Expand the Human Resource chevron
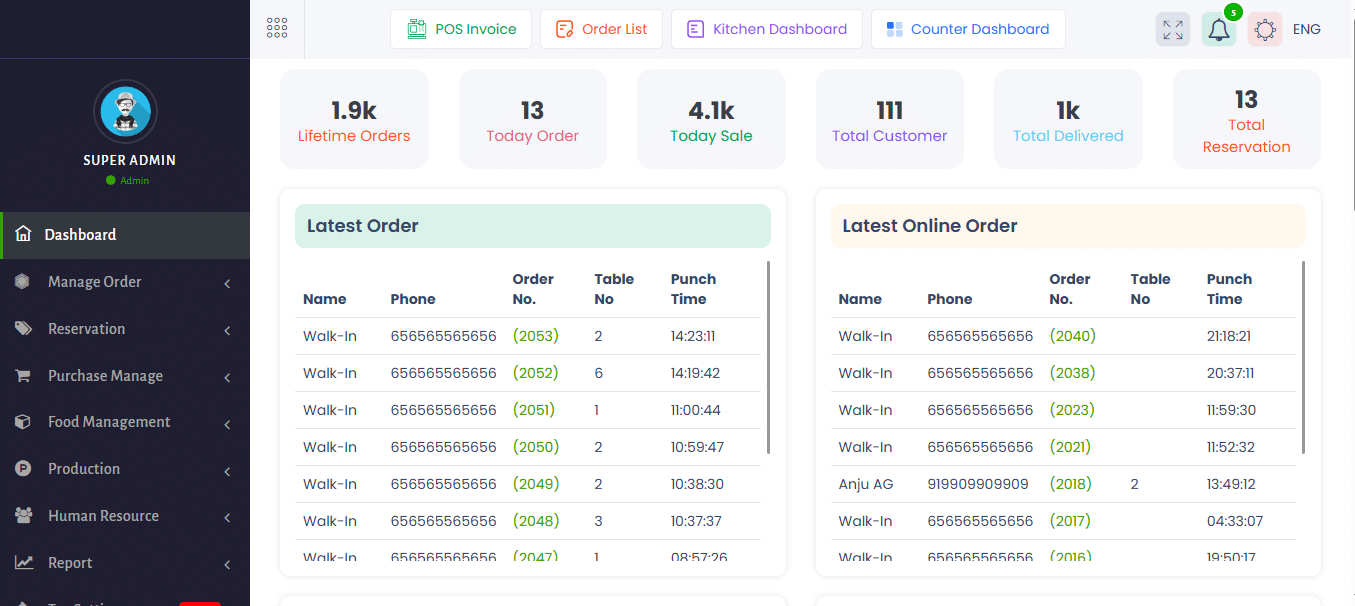 point(227,518)
